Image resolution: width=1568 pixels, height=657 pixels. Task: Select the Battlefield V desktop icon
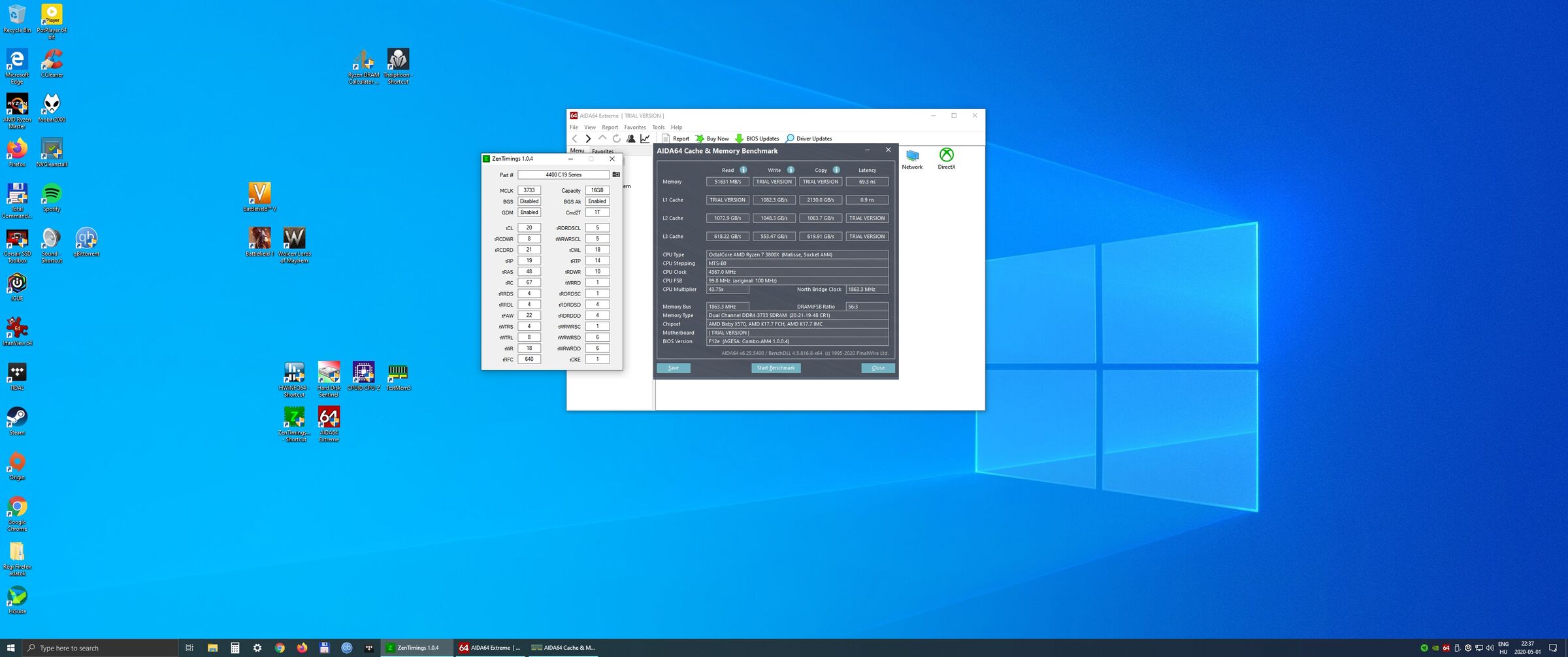(260, 197)
